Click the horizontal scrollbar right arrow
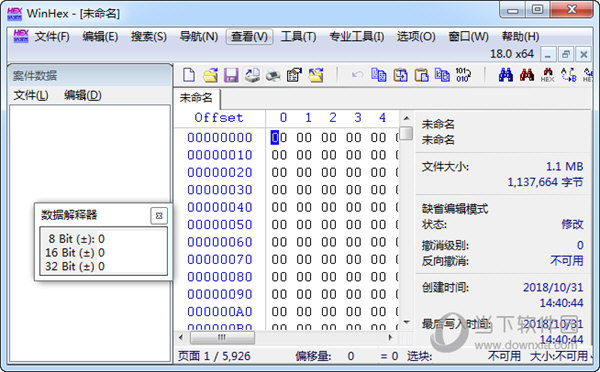600x372 pixels. click(390, 338)
